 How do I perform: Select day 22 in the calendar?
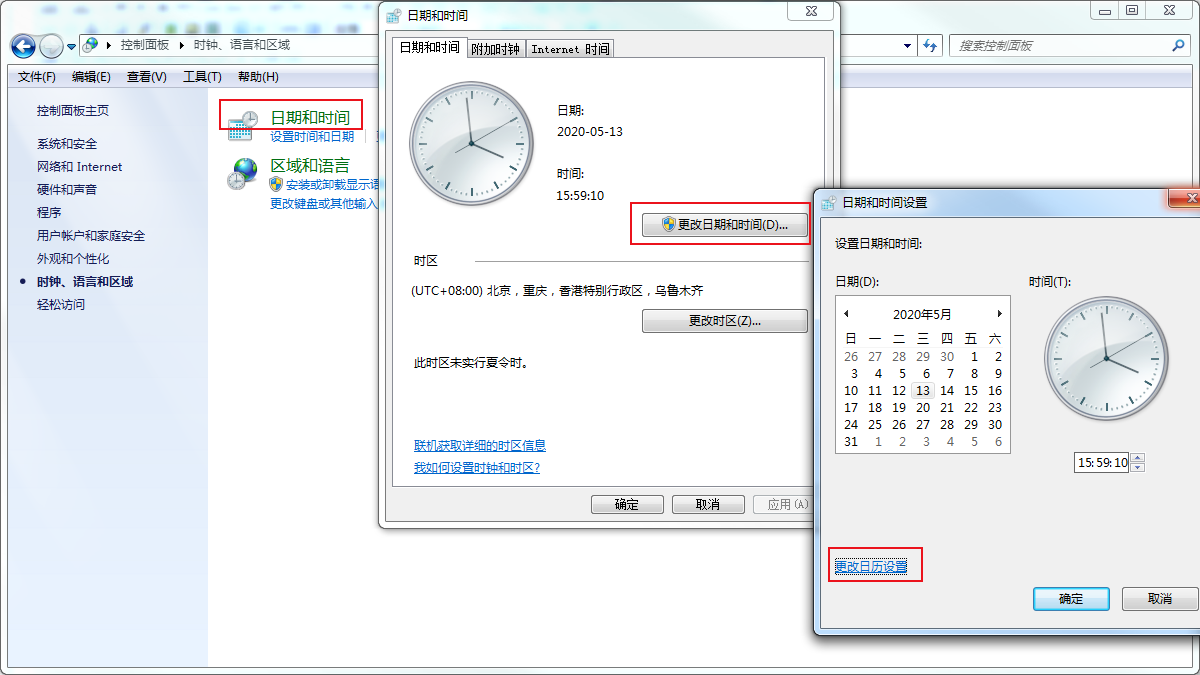pyautogui.click(x=971, y=408)
